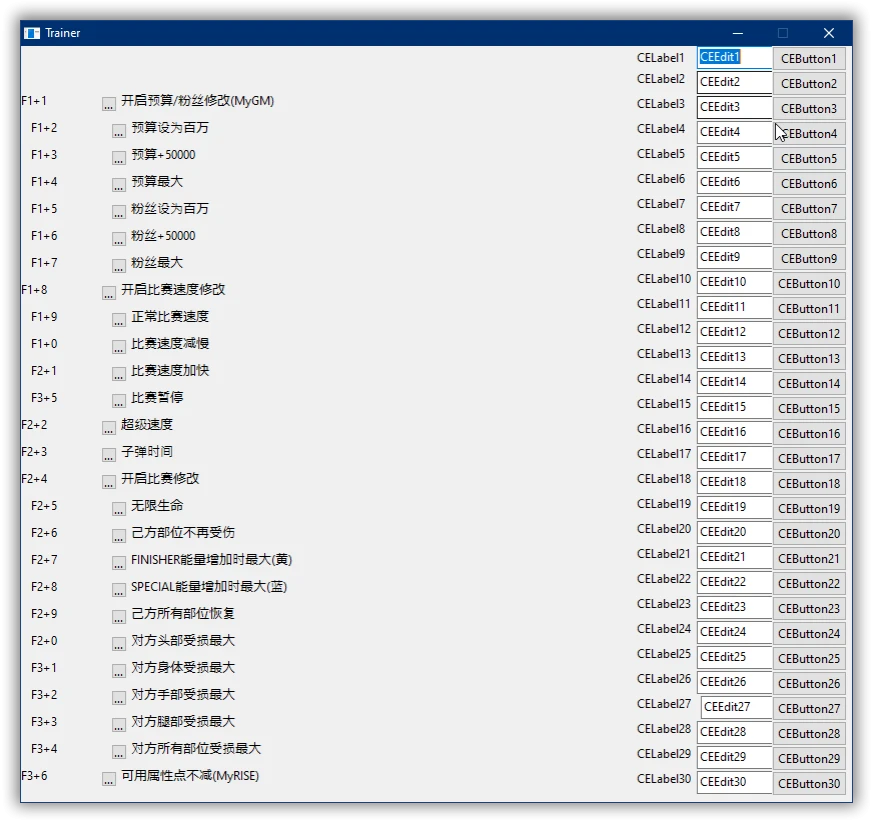Click into the CEEdit29 edit box
Image resolution: width=872 pixels, height=823 pixels.
point(735,757)
